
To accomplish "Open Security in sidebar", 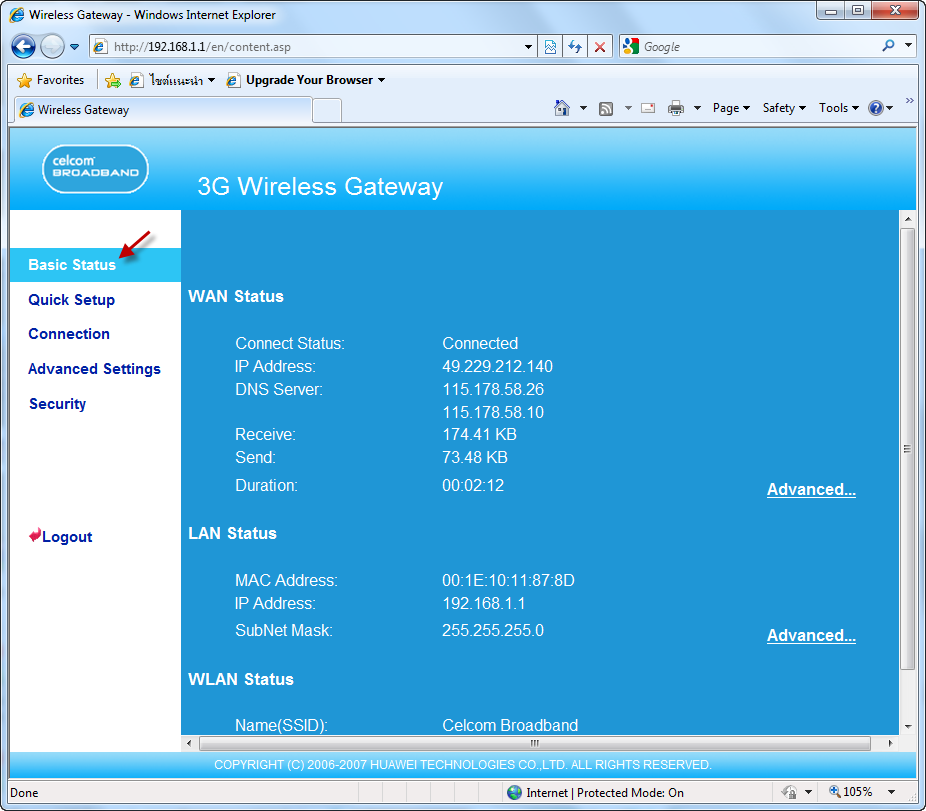I will (x=58, y=404).
